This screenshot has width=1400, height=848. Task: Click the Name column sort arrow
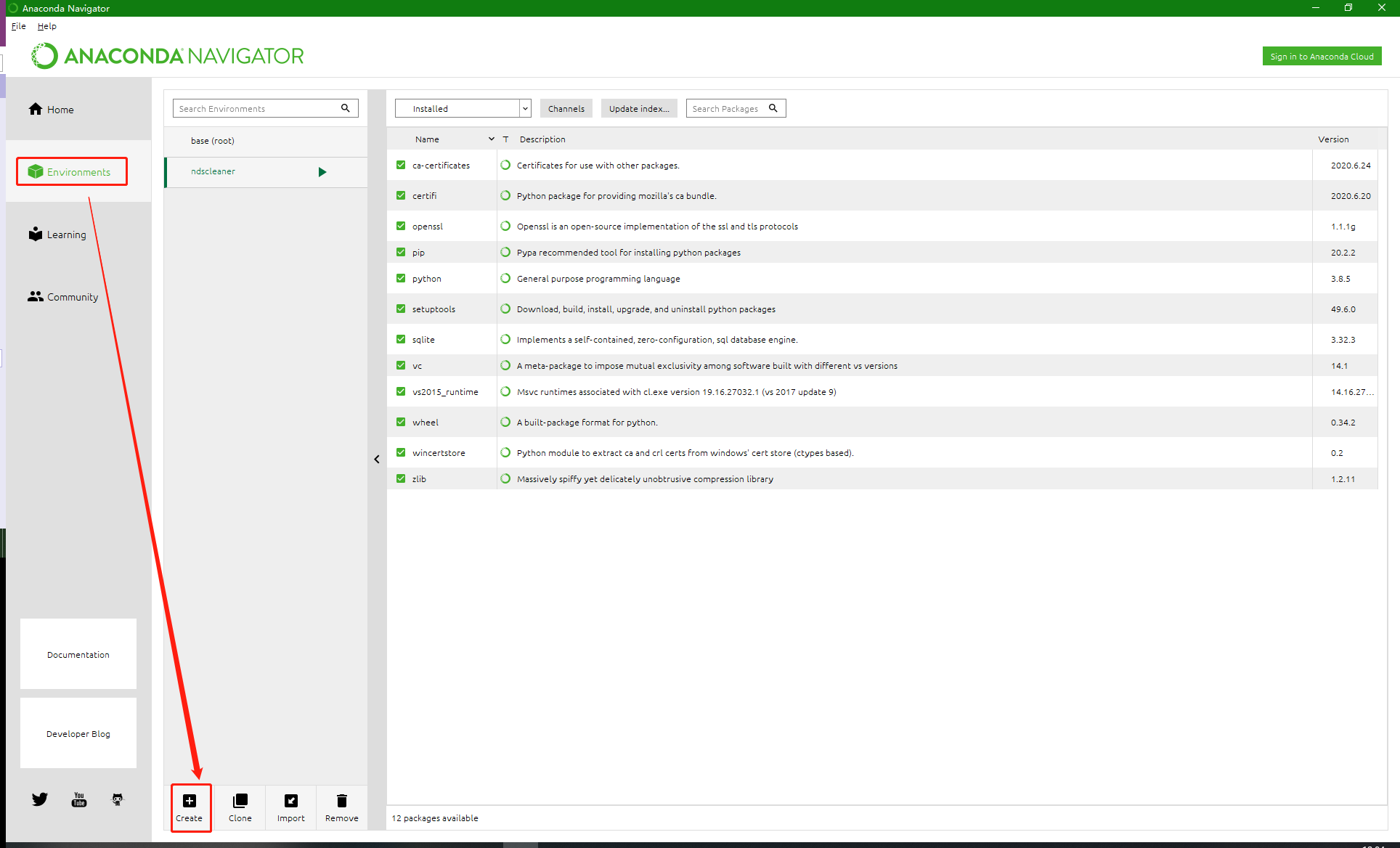pyautogui.click(x=492, y=139)
